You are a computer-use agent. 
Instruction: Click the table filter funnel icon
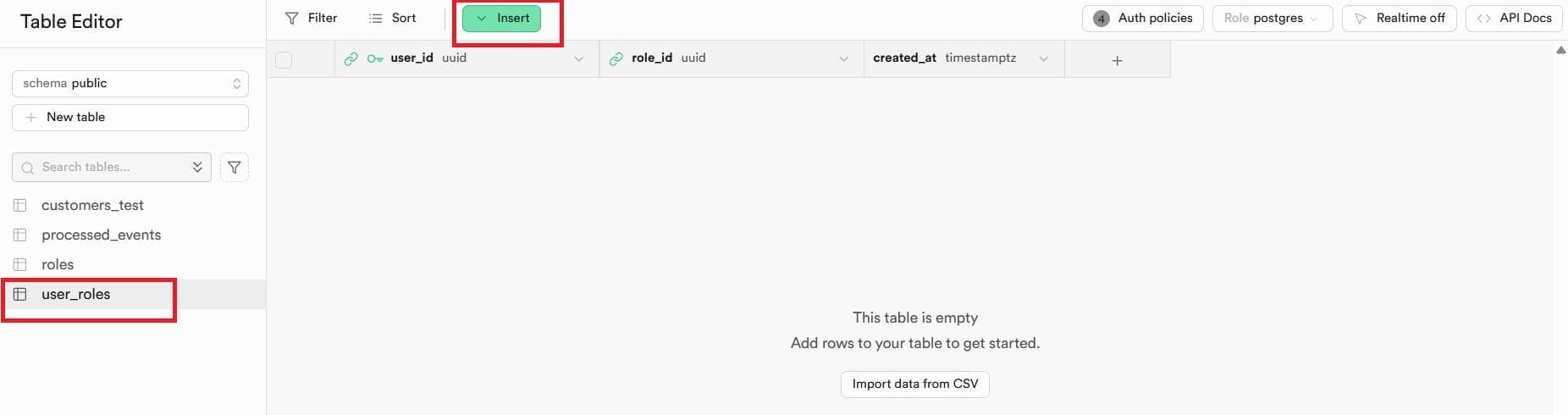235,168
